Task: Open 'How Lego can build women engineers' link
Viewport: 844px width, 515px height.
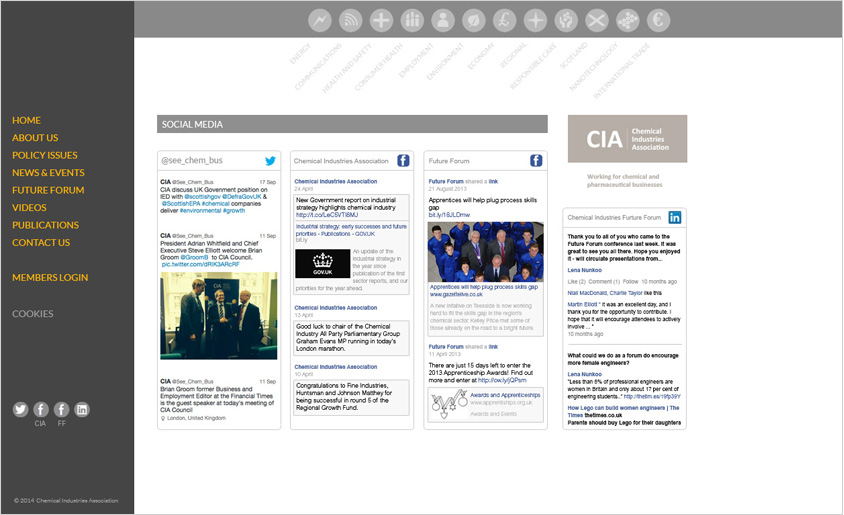Action: click(623, 412)
